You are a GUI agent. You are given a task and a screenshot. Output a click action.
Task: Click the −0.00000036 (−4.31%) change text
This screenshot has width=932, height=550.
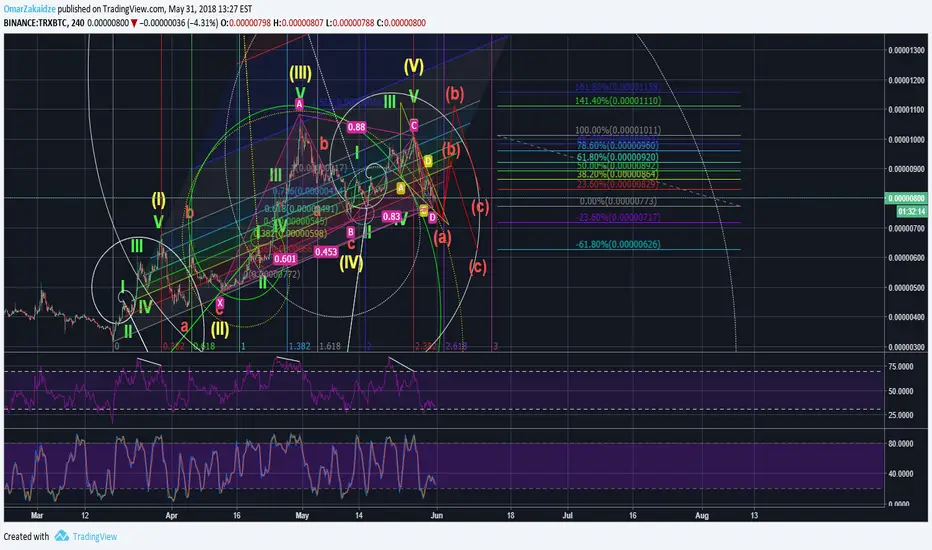pyautogui.click(x=179, y=23)
